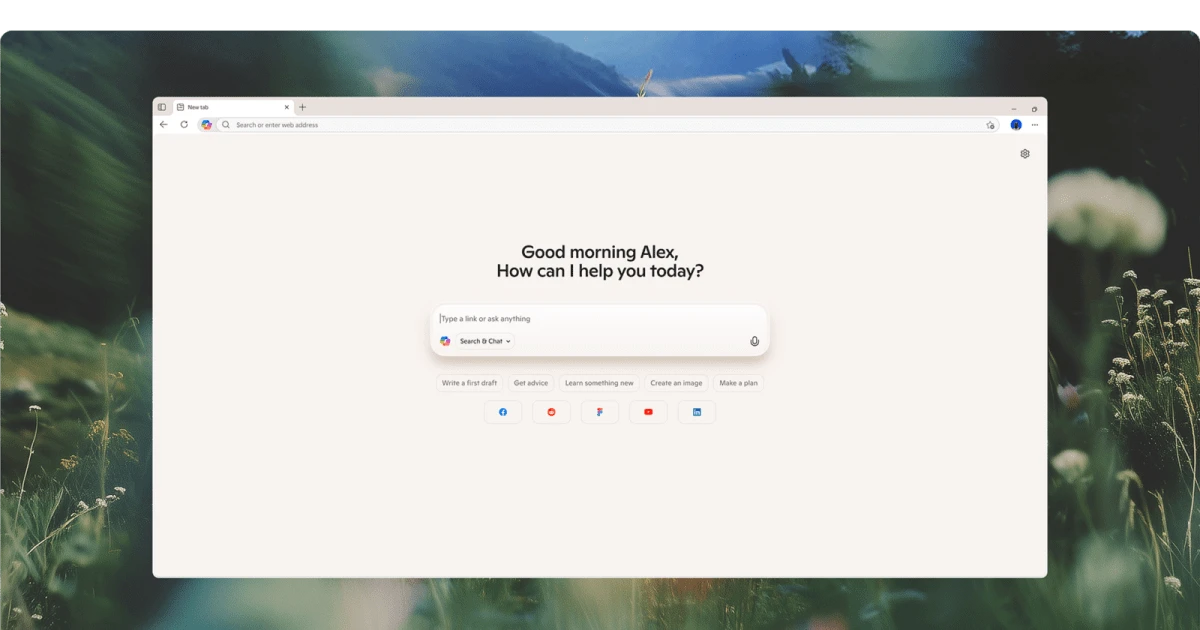Click the 'Type a link or ask anything' box
Viewport: 1200px width, 630px height.
(600, 319)
